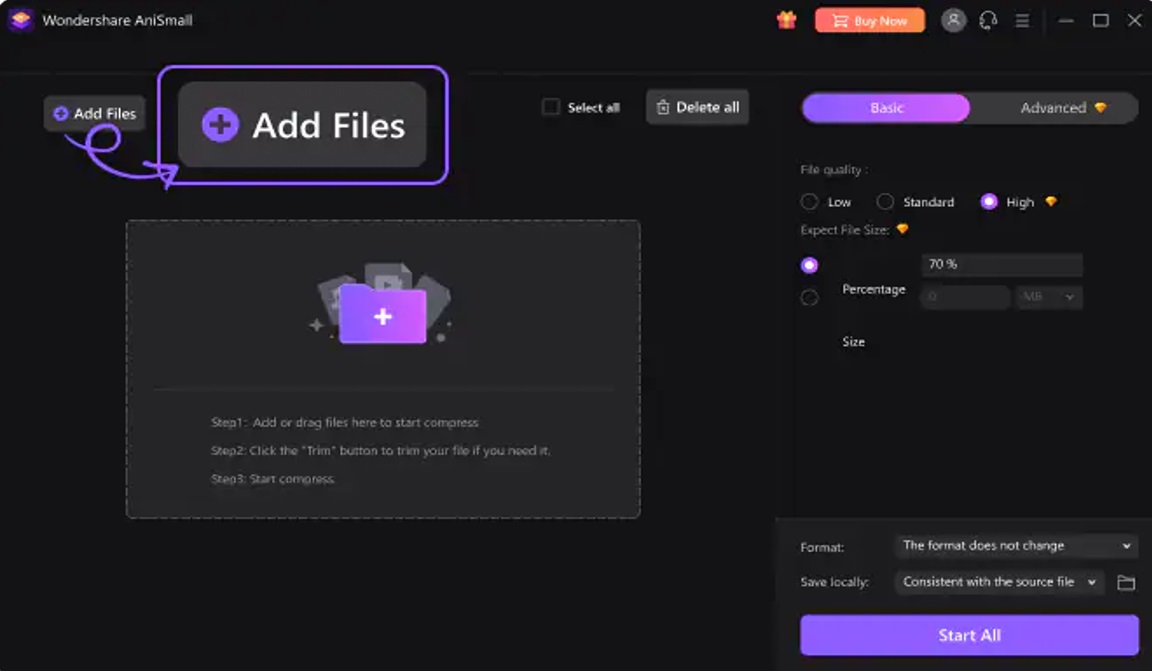
Task: Click the Wondershare AniSmall logo
Action: [x=20, y=19]
